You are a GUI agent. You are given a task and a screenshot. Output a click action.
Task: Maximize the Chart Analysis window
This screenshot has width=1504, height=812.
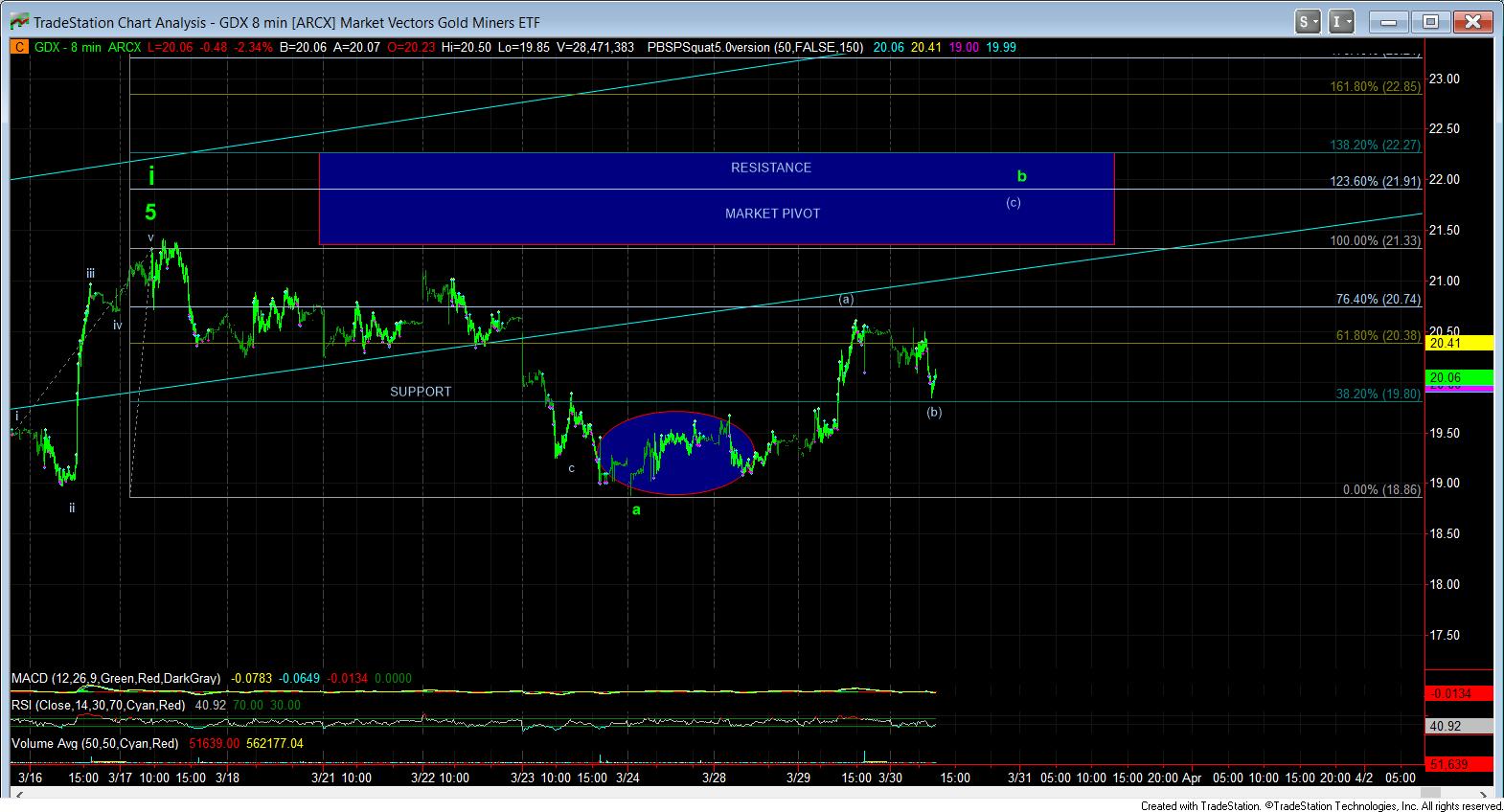pos(1430,21)
